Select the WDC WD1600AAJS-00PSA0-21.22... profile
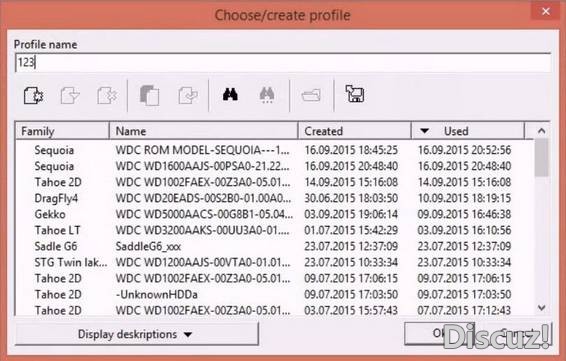 [203, 166]
